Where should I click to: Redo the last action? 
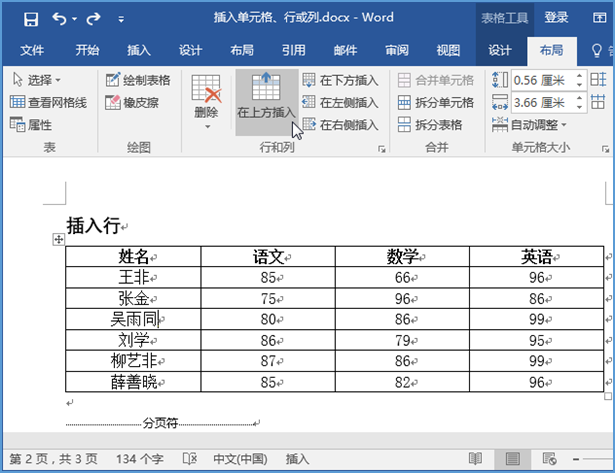(x=93, y=18)
